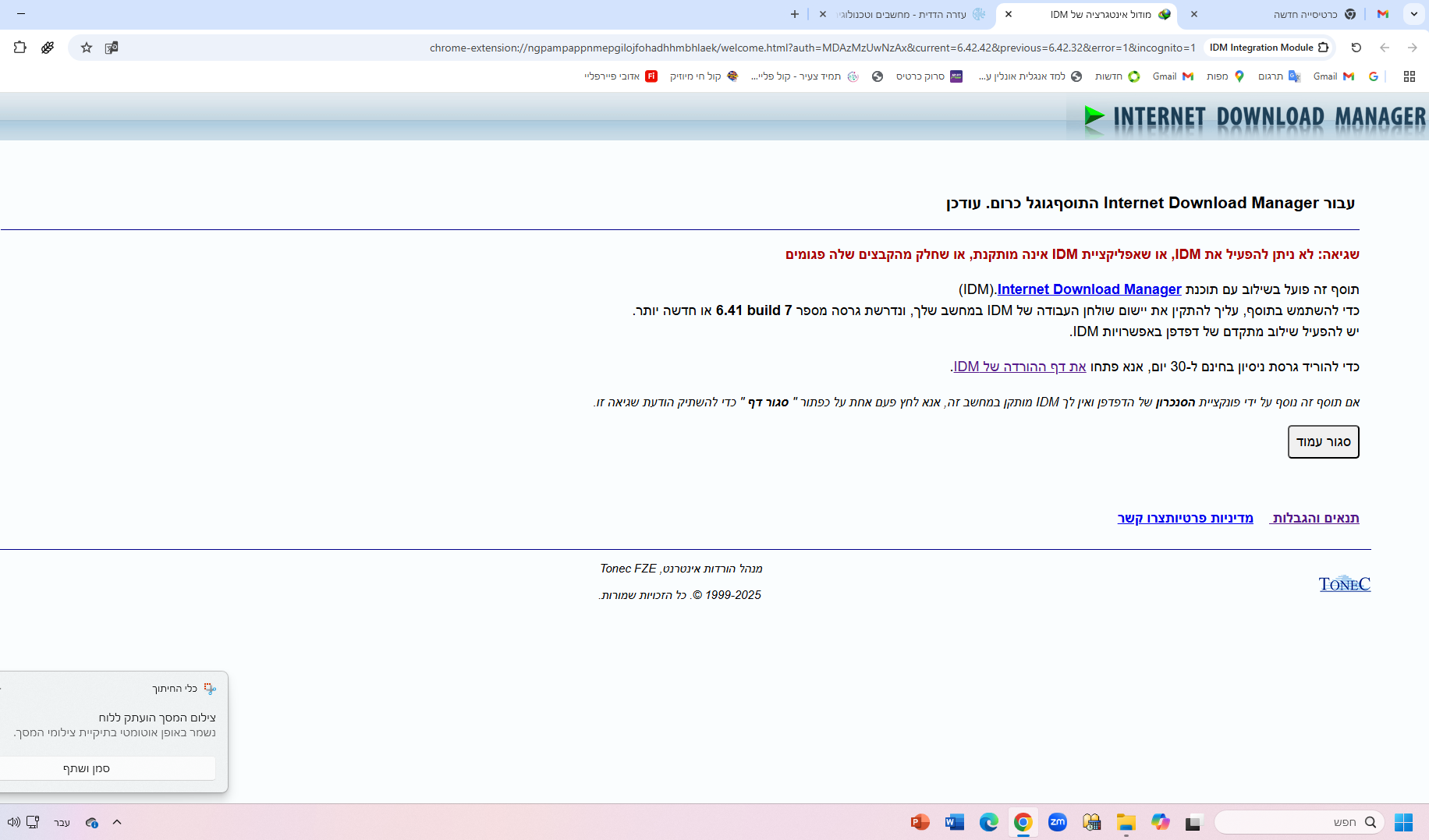Open the חדשות news bookmark
Image resolution: width=1429 pixels, height=840 pixels.
pos(1117,76)
